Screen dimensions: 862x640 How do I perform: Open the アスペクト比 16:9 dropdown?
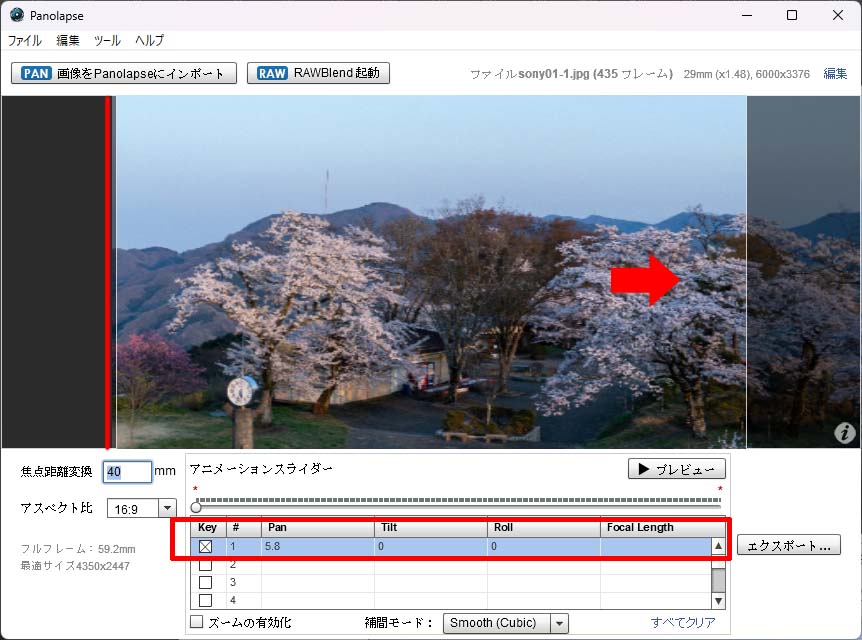coord(141,508)
